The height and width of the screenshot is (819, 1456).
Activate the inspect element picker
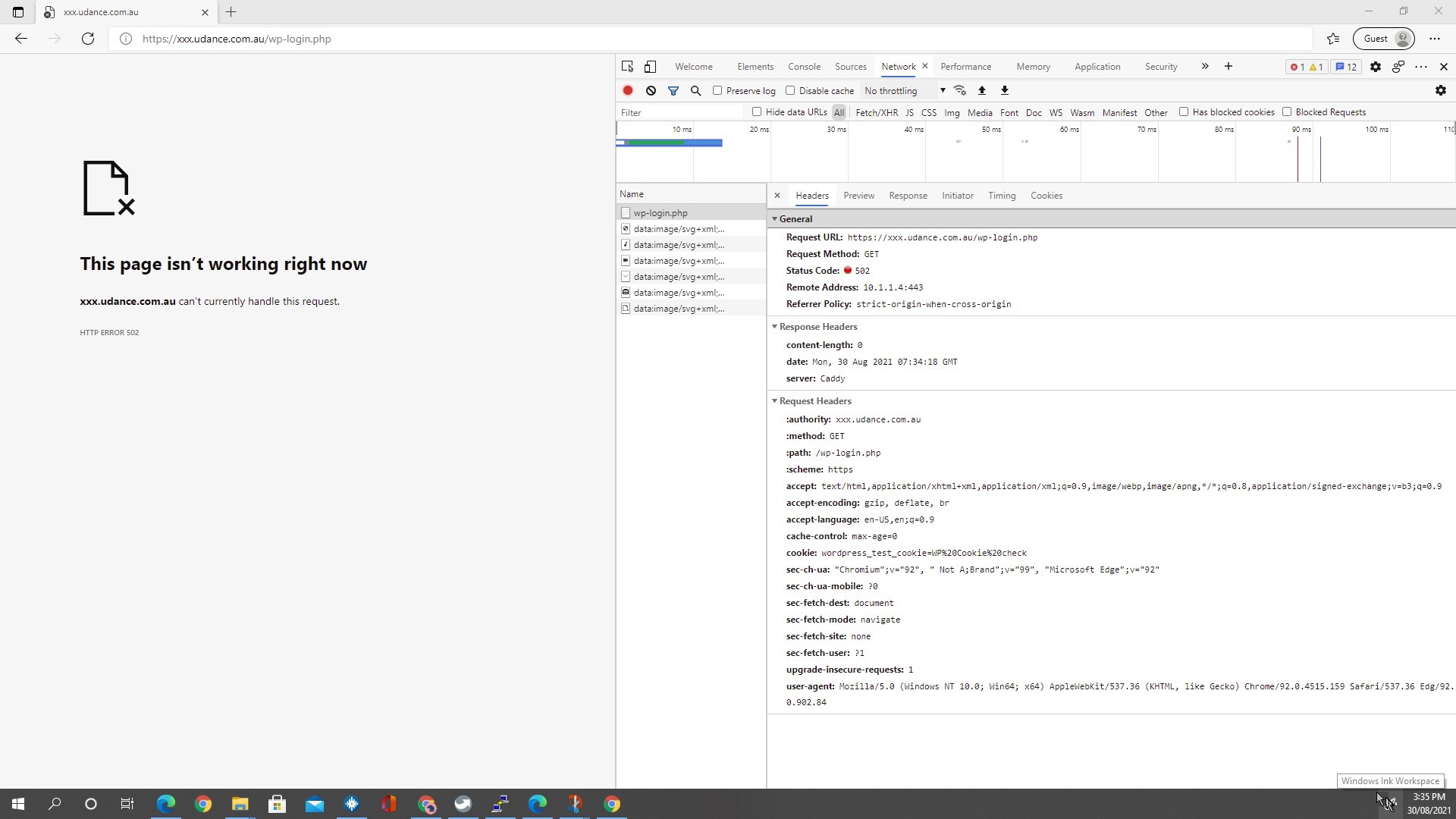coord(627,67)
